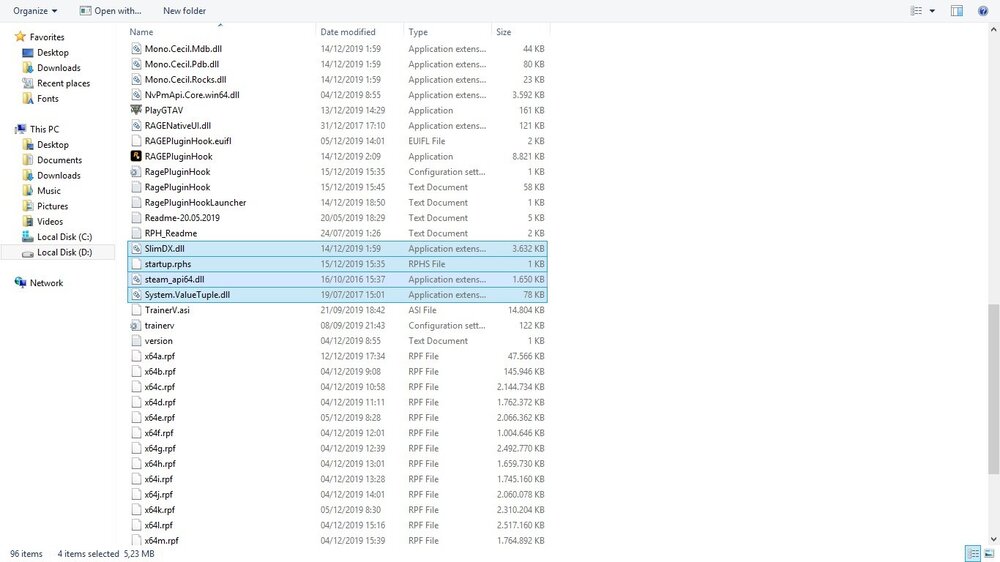Click Mono.Cecil.Pdb.dll file icon
This screenshot has width=1000, height=562.
click(x=136, y=64)
